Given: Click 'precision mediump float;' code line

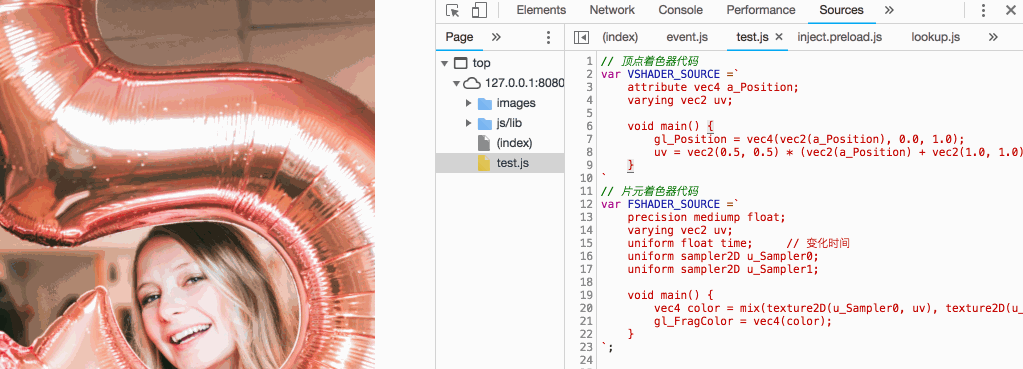Looking at the screenshot, I should tap(707, 217).
